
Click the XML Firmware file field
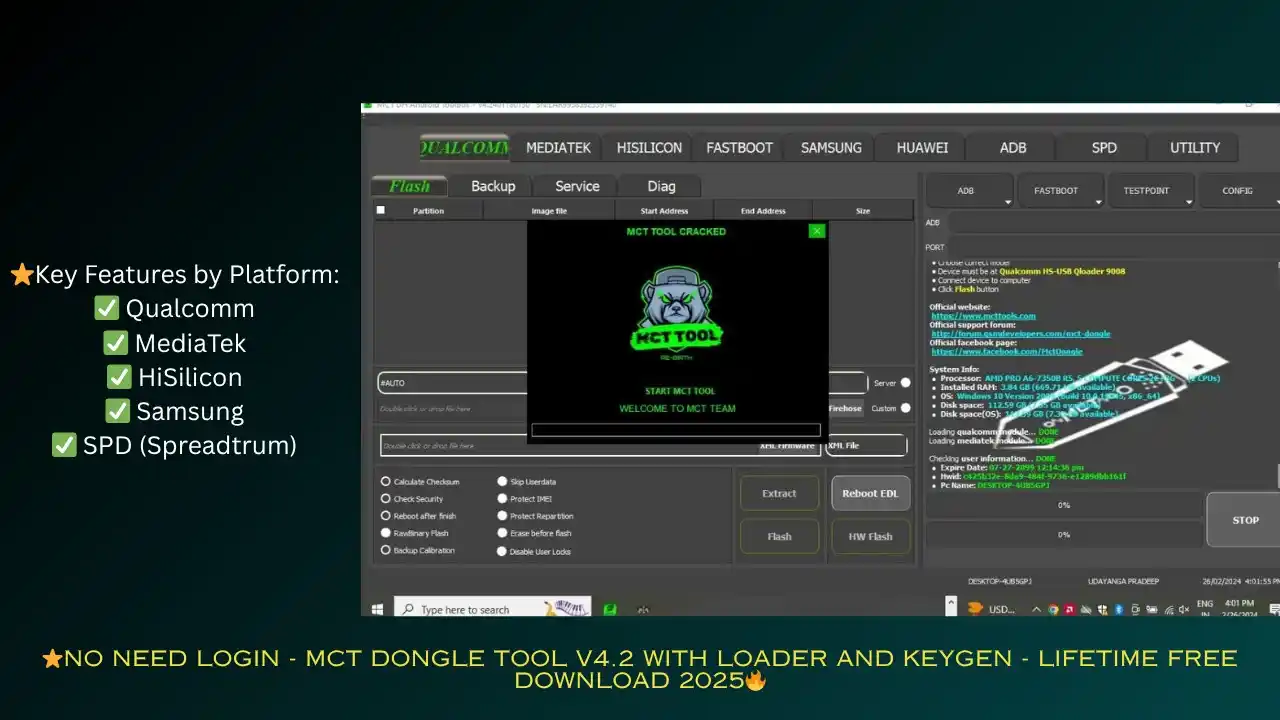click(600, 445)
